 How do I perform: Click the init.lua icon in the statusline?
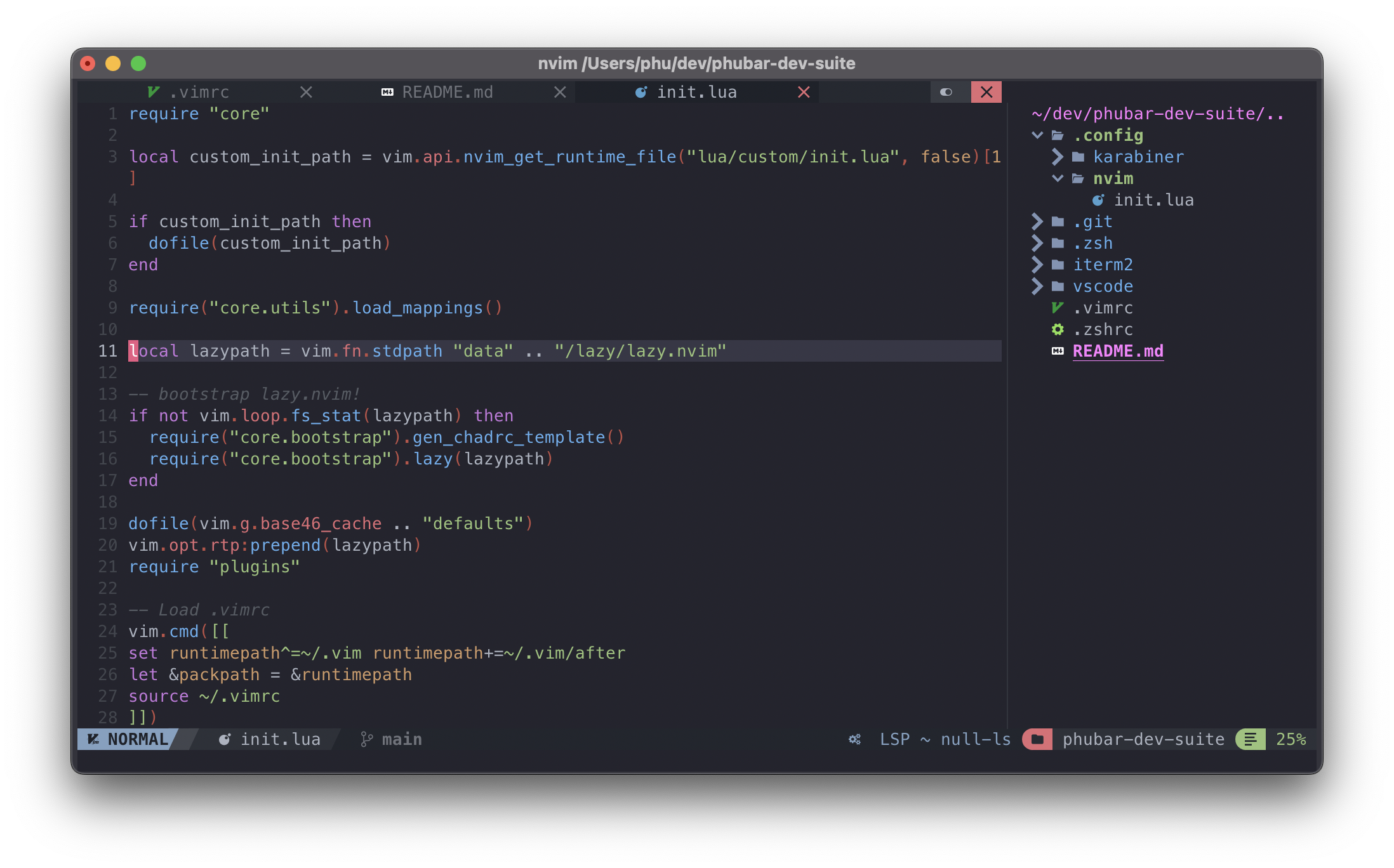[x=225, y=739]
